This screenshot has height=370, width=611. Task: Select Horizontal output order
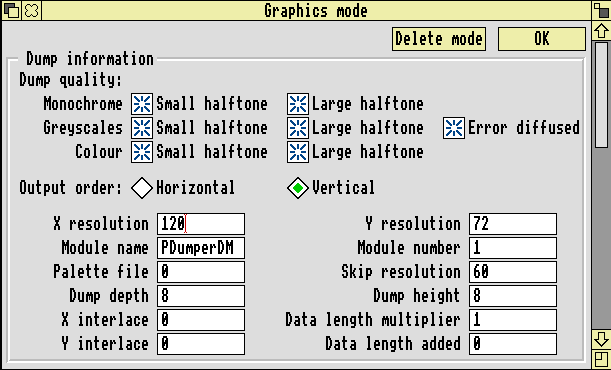tap(142, 188)
